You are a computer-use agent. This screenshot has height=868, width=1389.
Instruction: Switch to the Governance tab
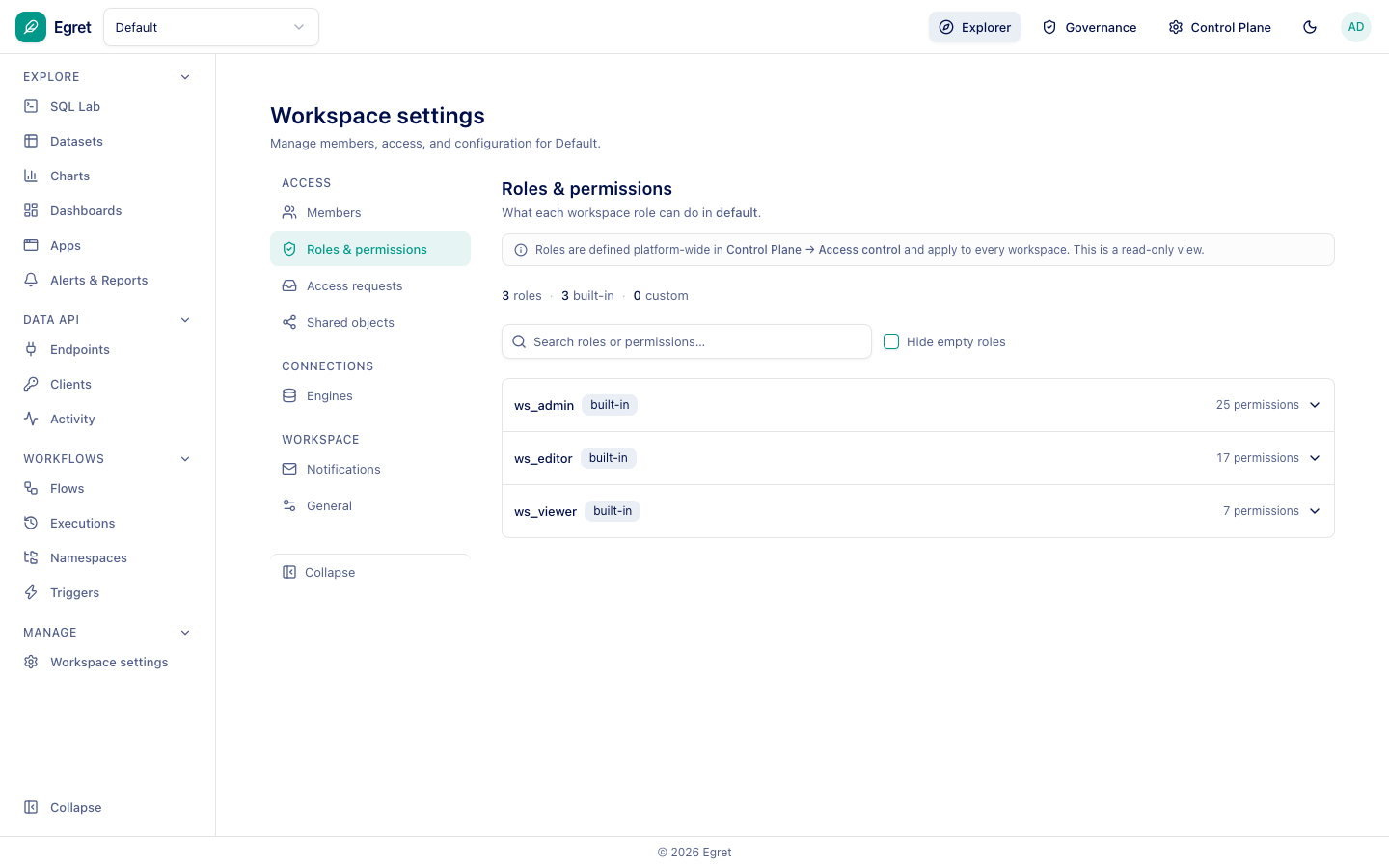[1089, 27]
